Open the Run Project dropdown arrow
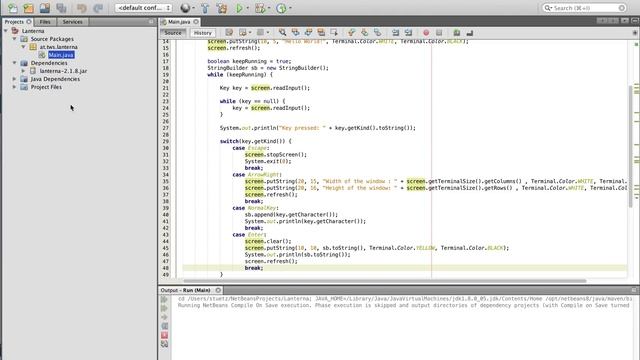640x360 pixels. point(247,8)
